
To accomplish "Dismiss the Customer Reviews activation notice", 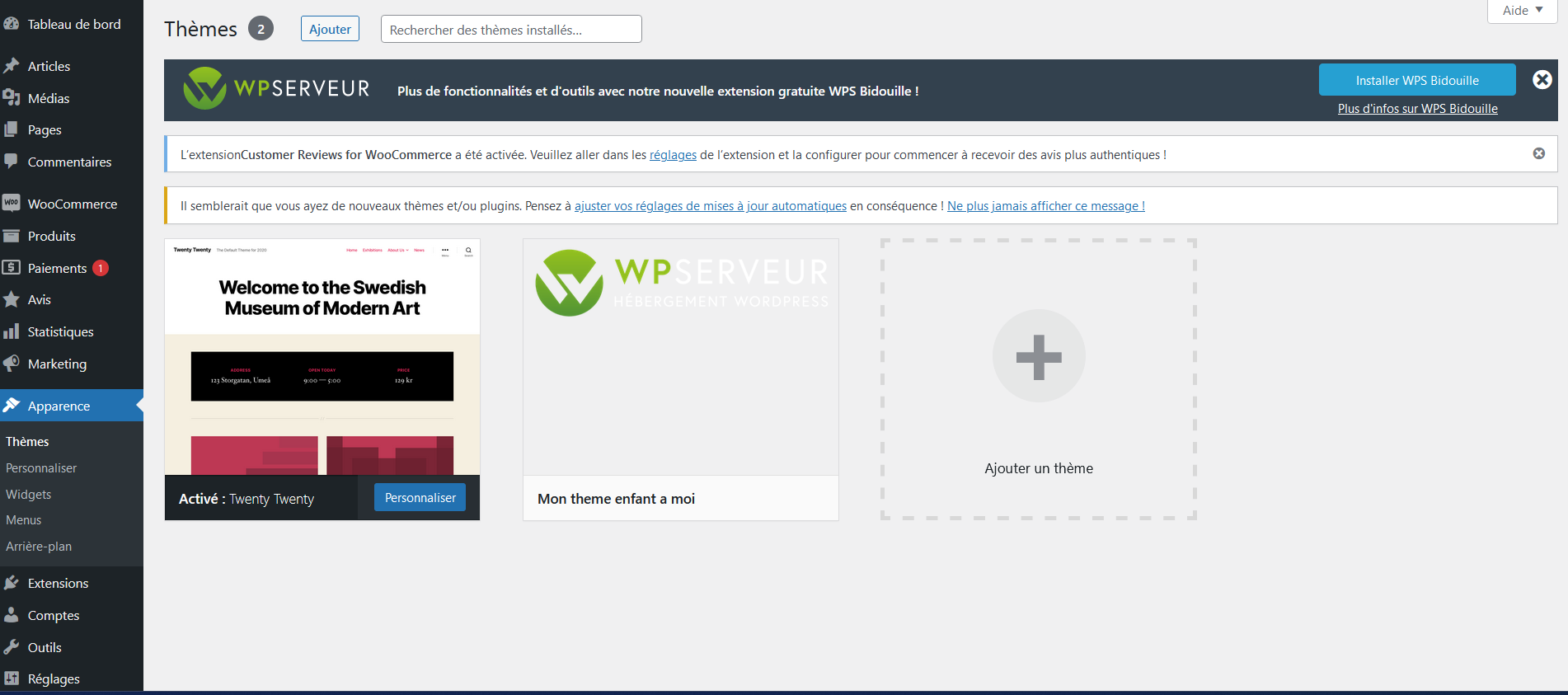I will coord(1538,153).
